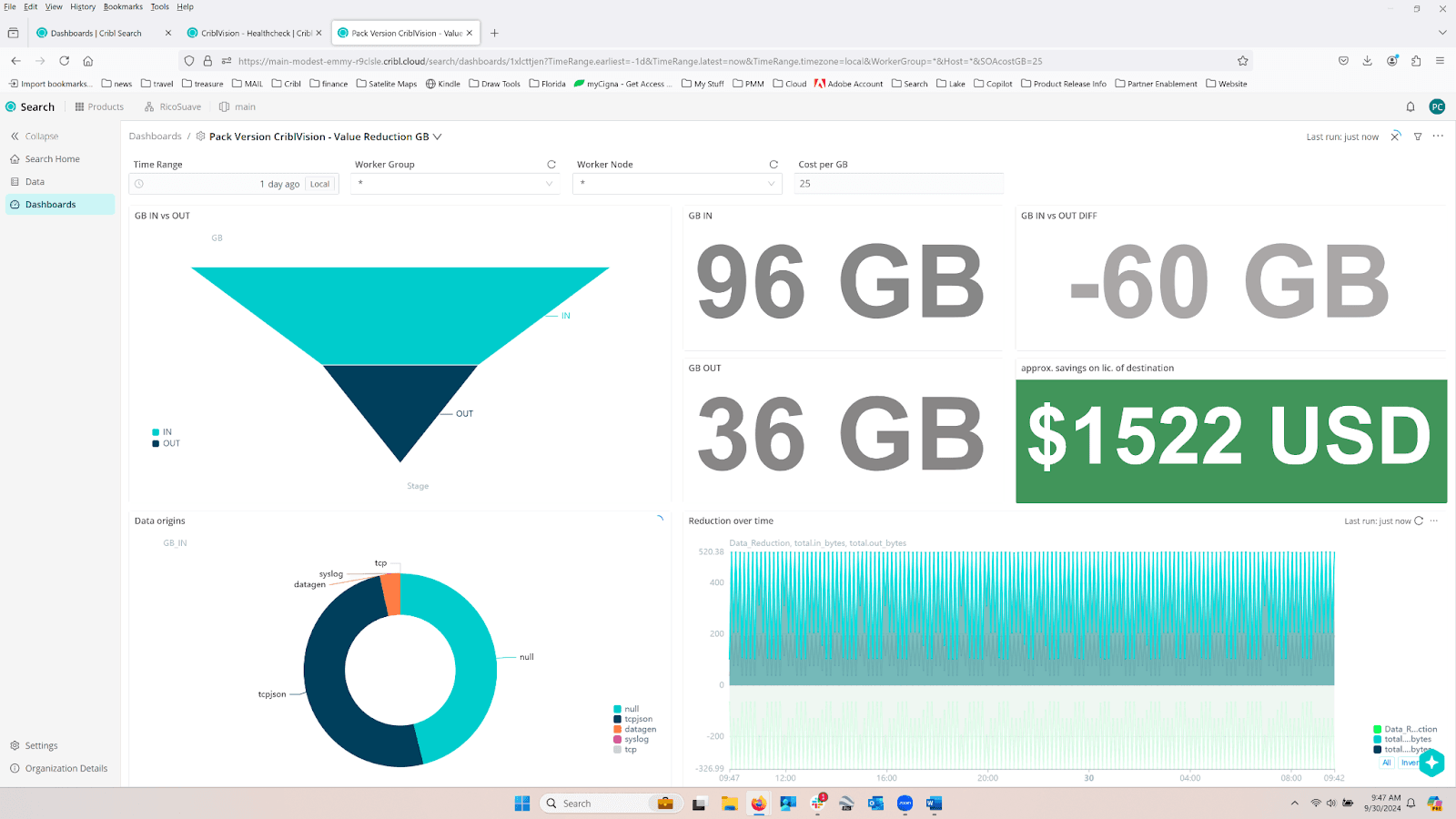Open the Cribl AI copilot hexagon button
This screenshot has width=1456, height=819.
pos(1431,762)
